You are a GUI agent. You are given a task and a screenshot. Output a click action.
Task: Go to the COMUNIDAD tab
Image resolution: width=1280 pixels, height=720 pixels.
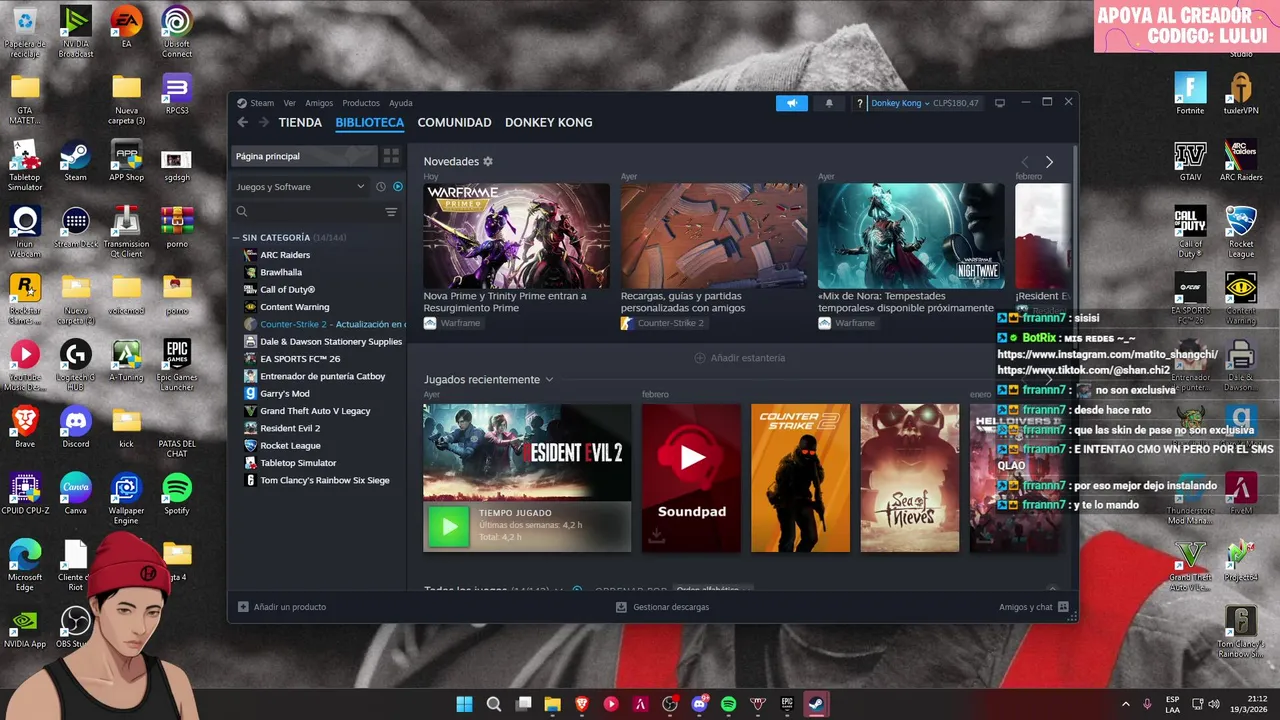[x=454, y=122]
